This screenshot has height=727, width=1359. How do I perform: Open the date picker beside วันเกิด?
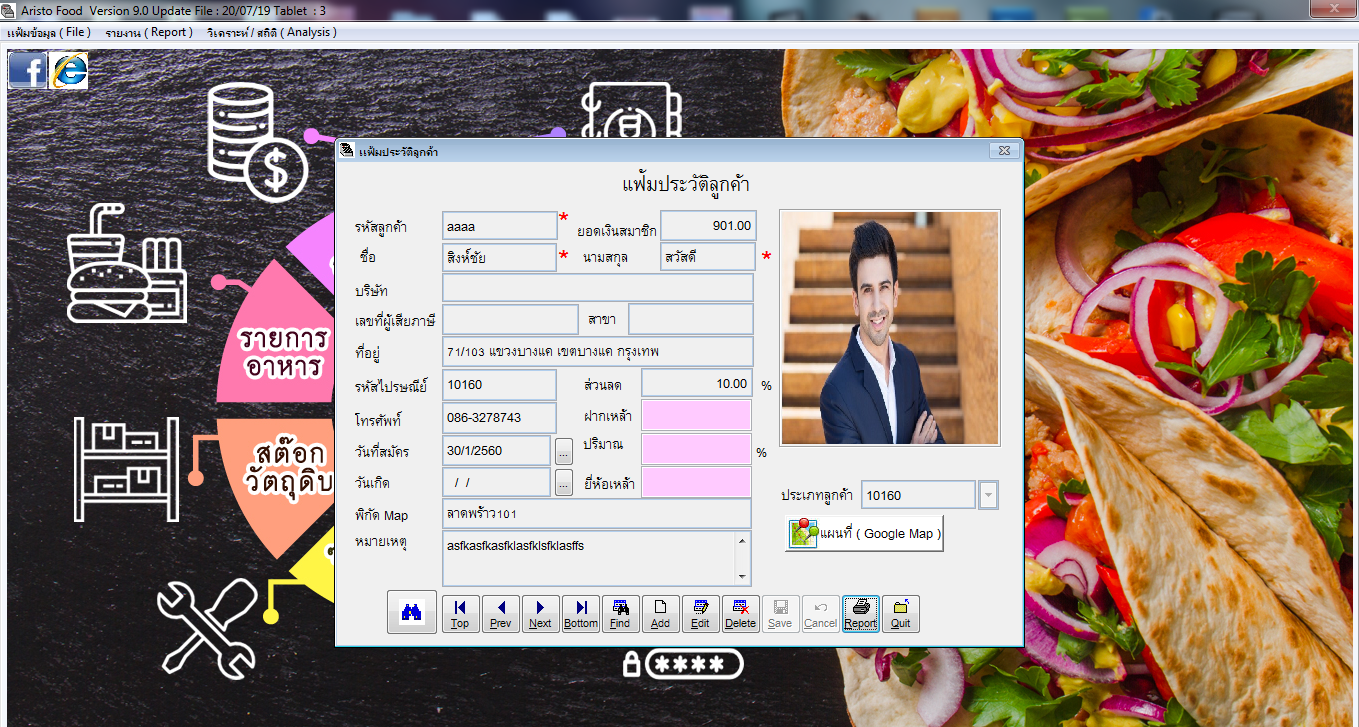coord(564,482)
